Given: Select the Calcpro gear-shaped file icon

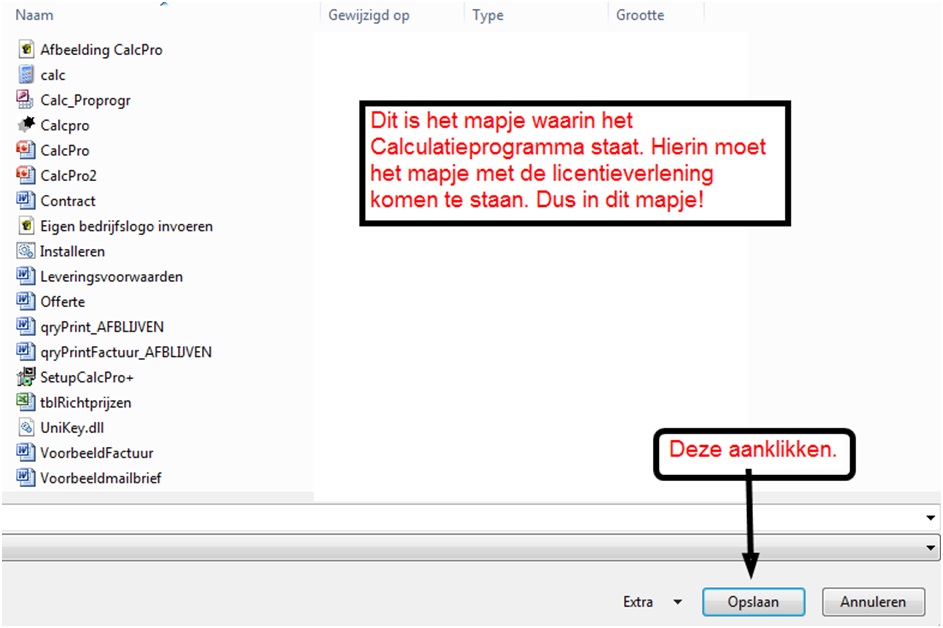Looking at the screenshot, I should [x=26, y=125].
